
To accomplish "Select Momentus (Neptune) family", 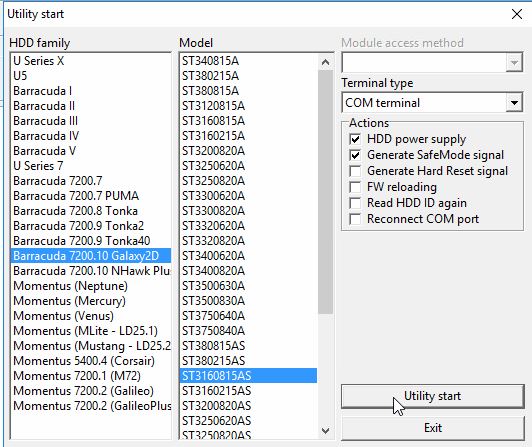I will click(91, 286).
